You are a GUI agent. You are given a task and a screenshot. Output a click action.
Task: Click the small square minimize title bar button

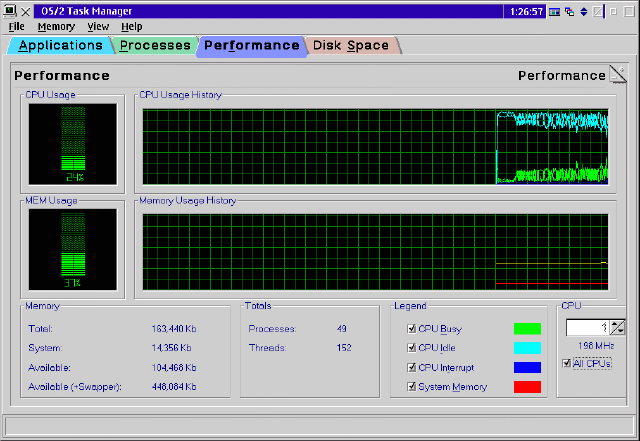(x=613, y=11)
